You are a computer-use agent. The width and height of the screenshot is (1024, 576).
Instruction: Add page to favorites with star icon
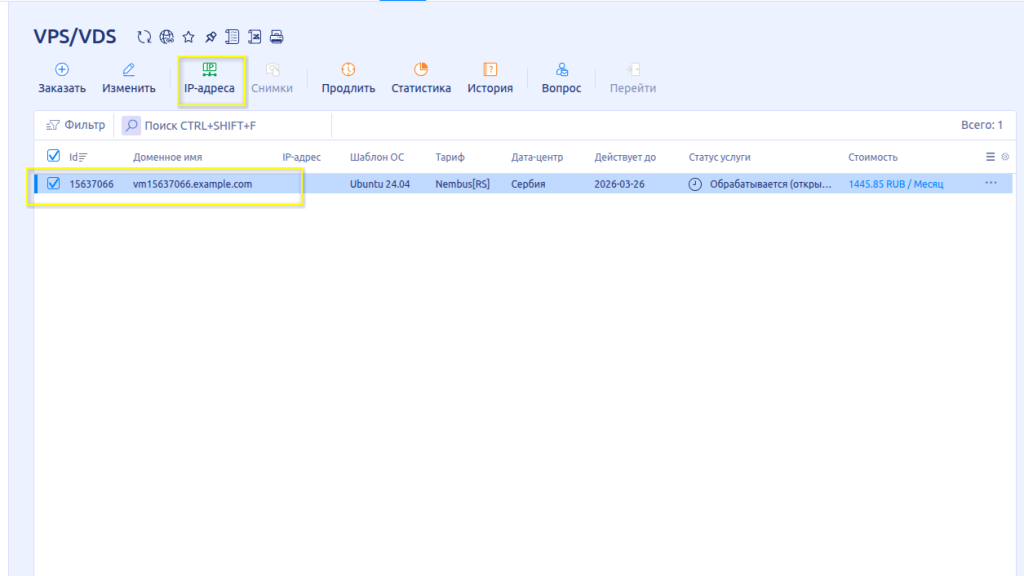(x=189, y=38)
